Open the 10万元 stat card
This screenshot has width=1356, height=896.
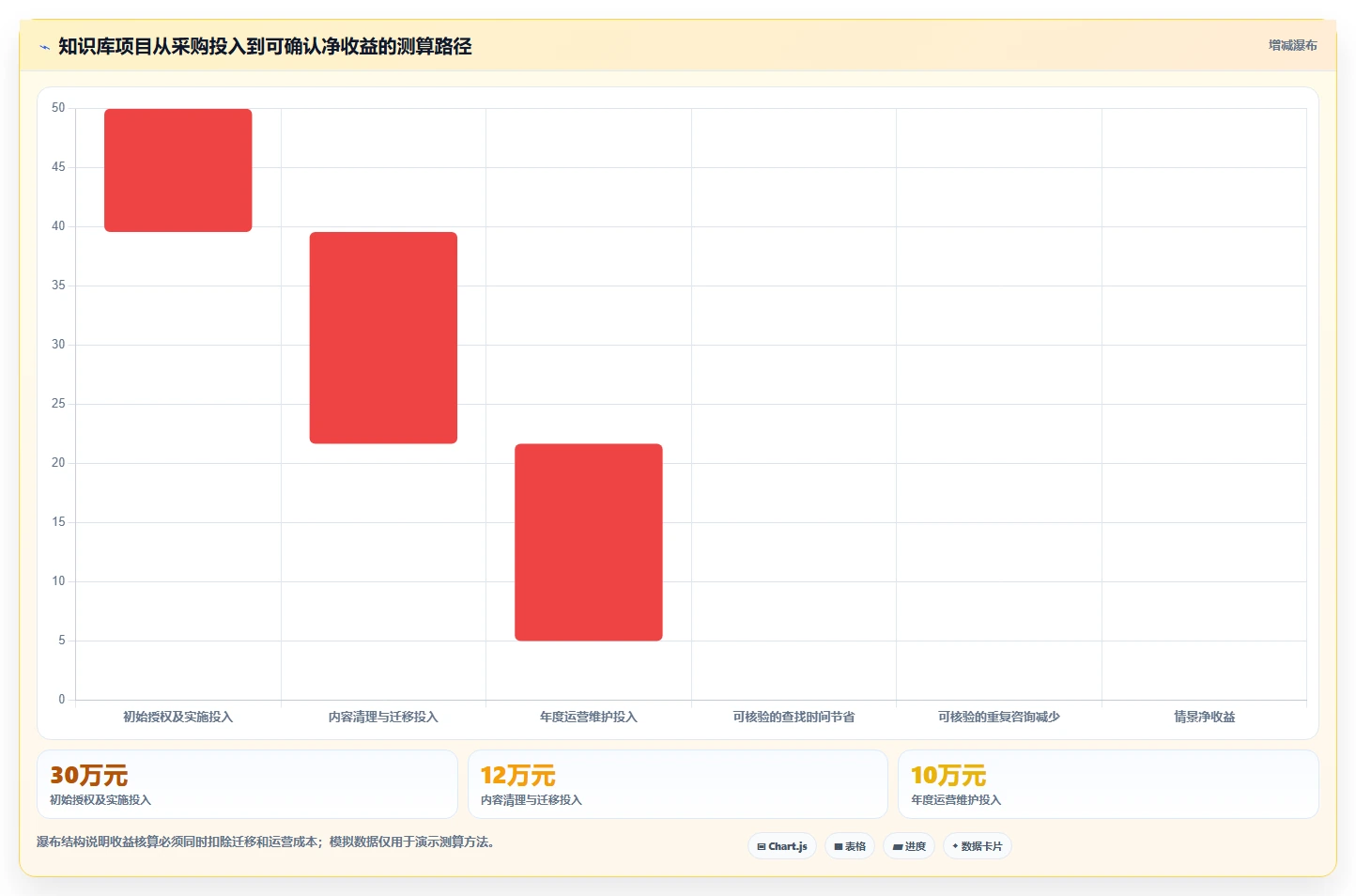(1108, 784)
